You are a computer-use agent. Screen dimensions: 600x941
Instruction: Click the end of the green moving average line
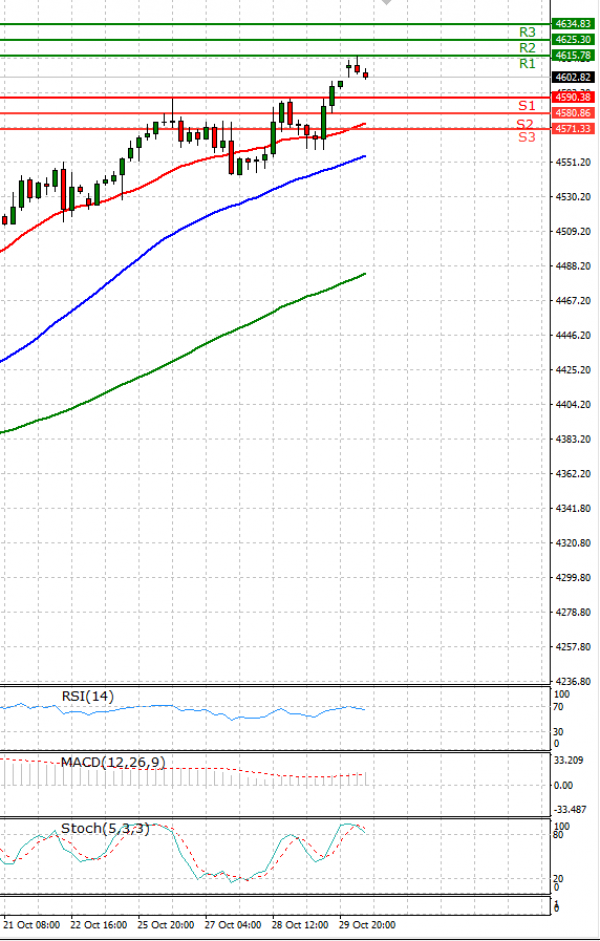[364, 274]
